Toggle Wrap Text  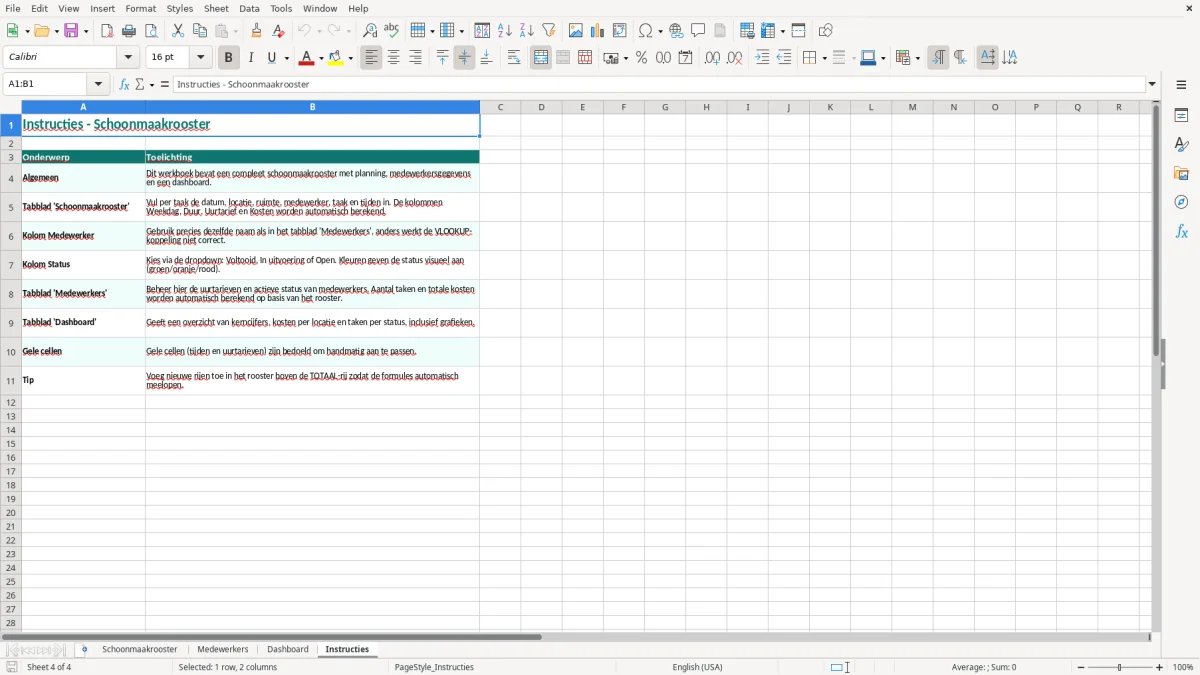pyautogui.click(x=514, y=58)
